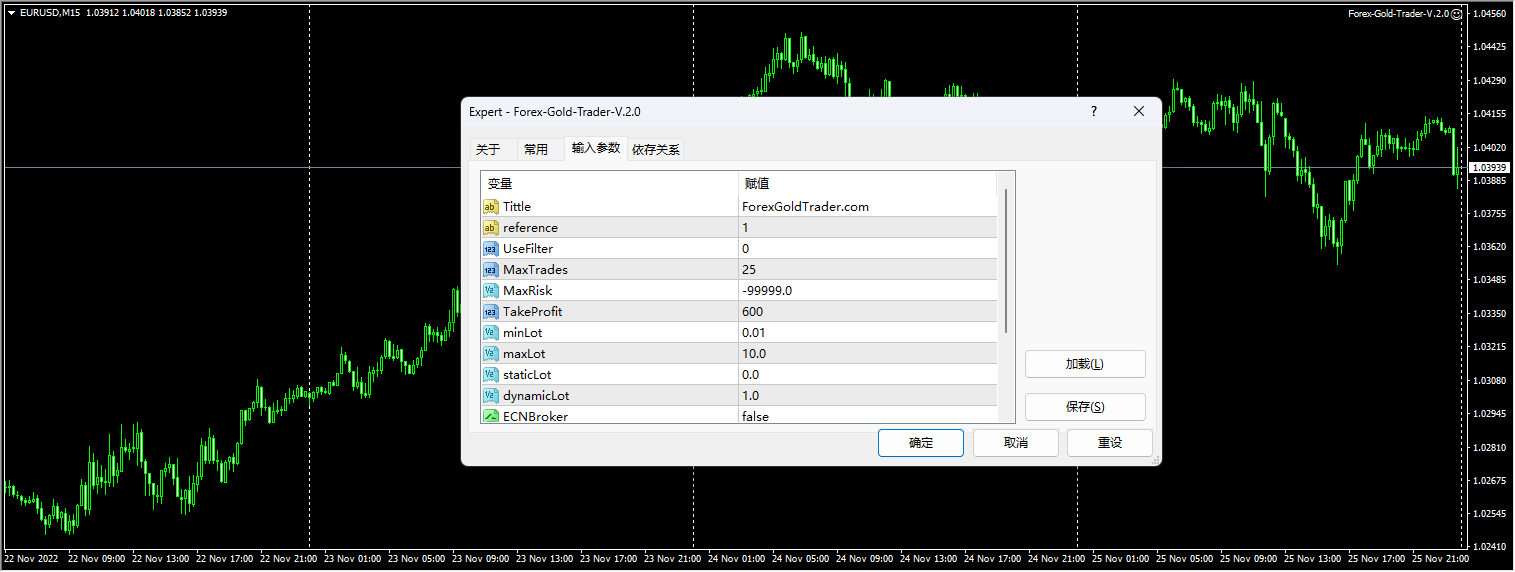
Task: Click the integer icon beside TakeProfit
Action: pyautogui.click(x=491, y=312)
